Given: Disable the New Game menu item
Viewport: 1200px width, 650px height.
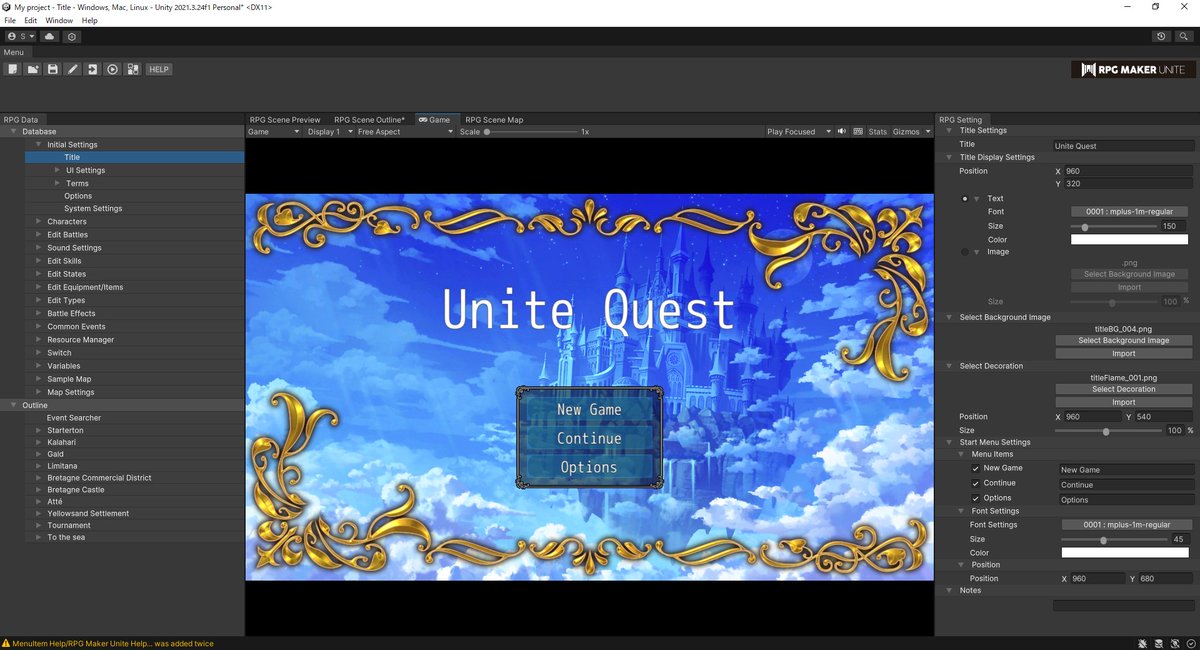Looking at the screenshot, I should point(974,468).
